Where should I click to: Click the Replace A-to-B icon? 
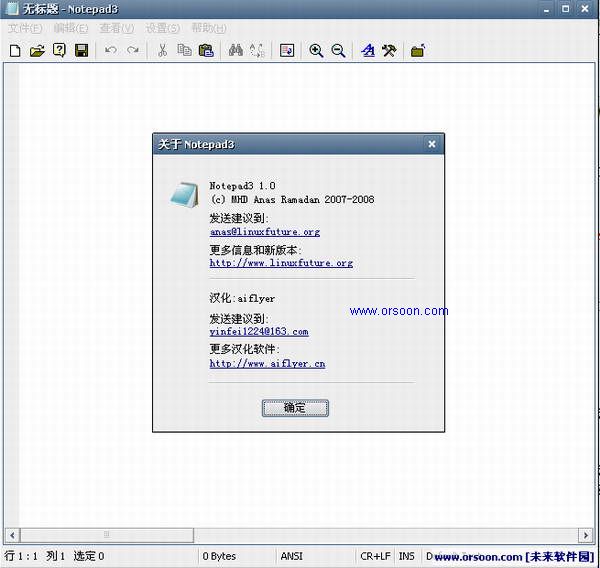(257, 50)
